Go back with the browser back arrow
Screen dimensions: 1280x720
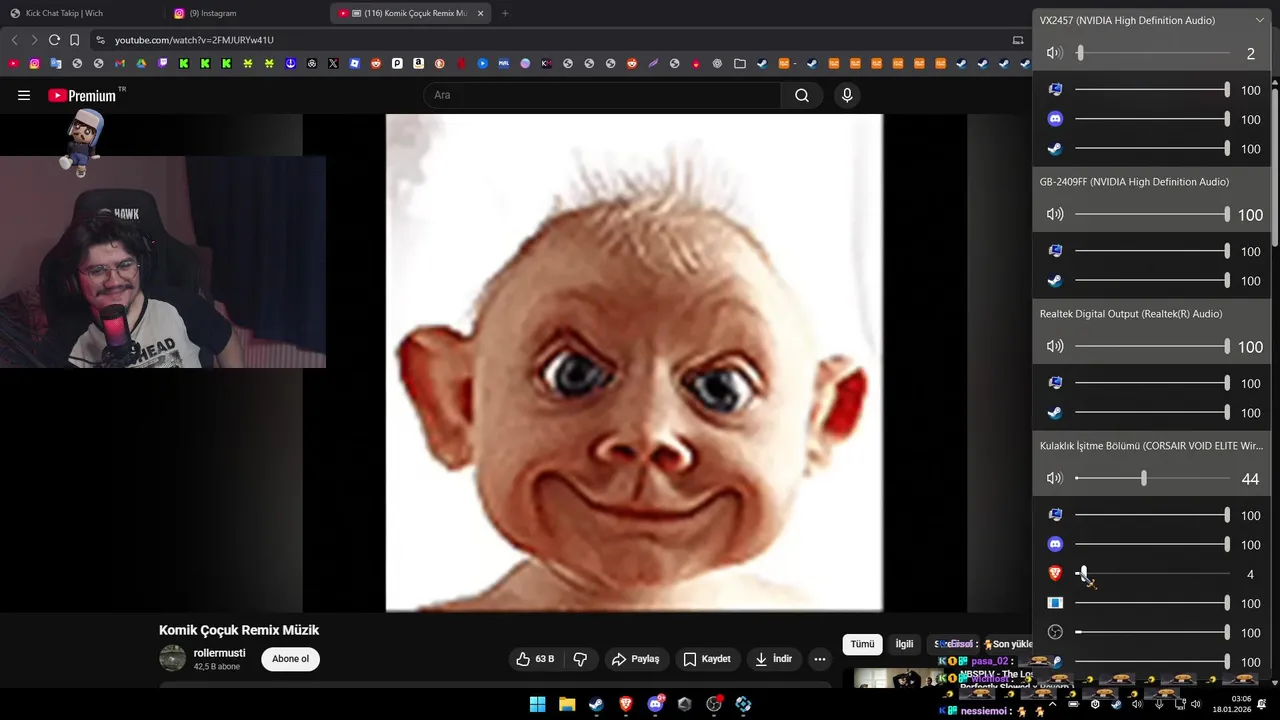(14, 40)
